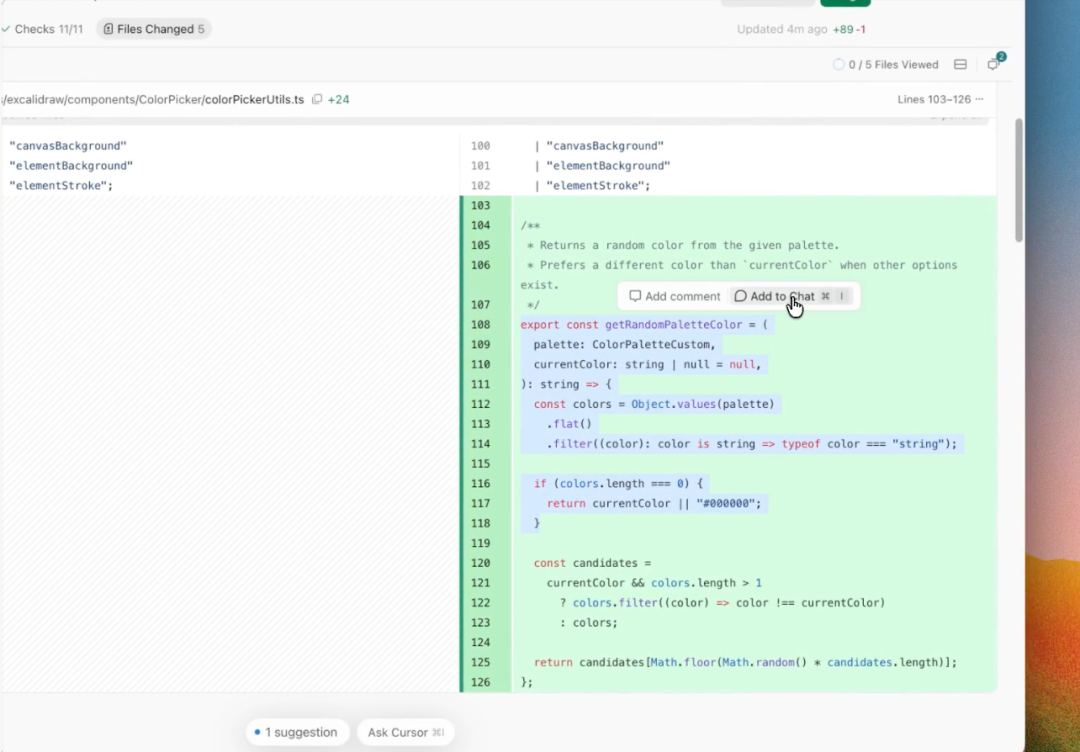Click left pane "elementStroke"; line

[x=61, y=185]
